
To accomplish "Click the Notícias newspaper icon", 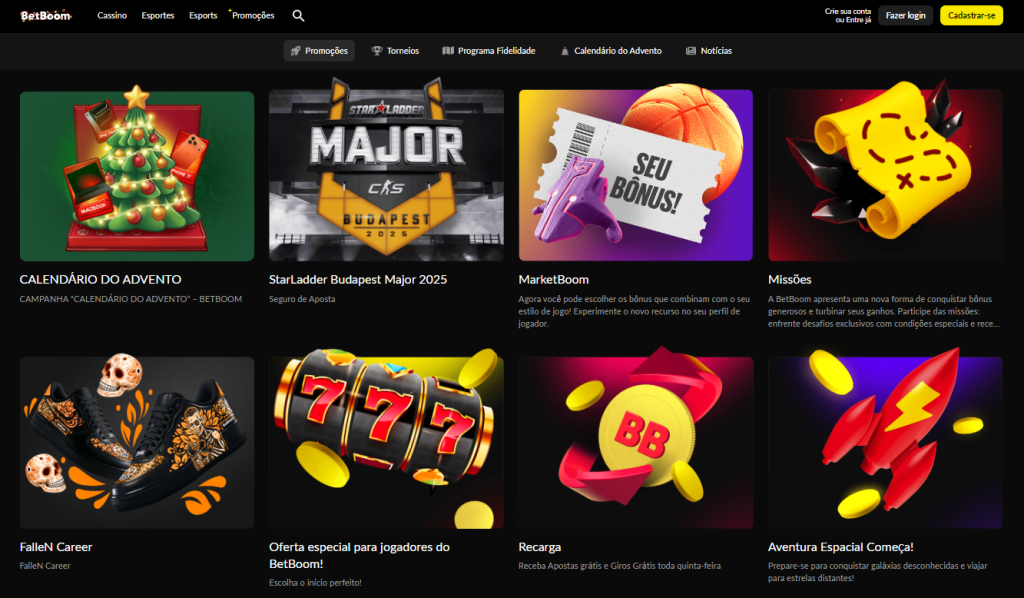I will pyautogui.click(x=691, y=50).
